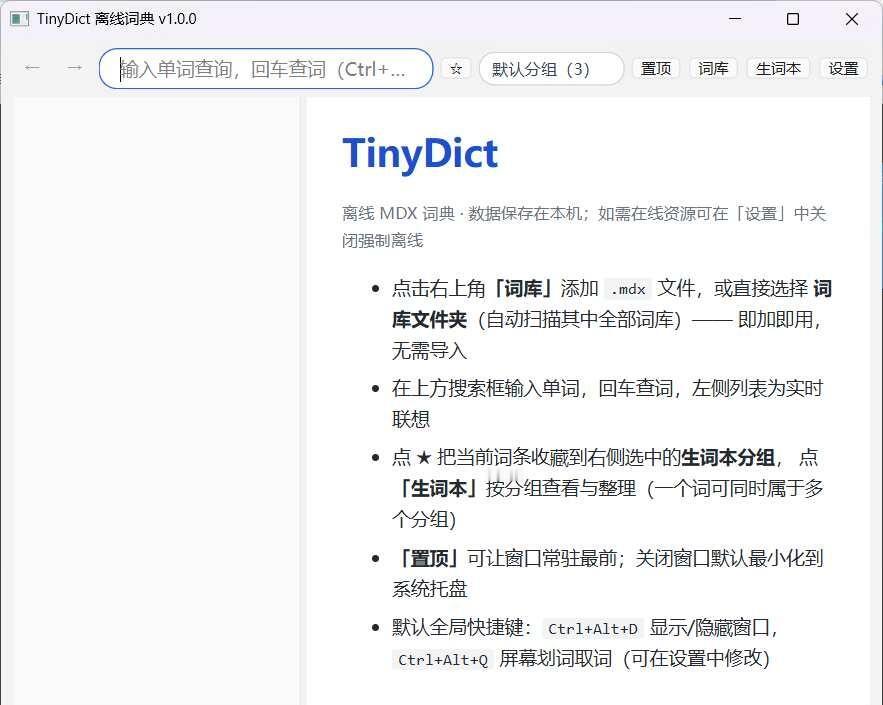883x705 pixels.
Task: Click the Ctrl+Alt+D shortcut text
Action: 592,628
